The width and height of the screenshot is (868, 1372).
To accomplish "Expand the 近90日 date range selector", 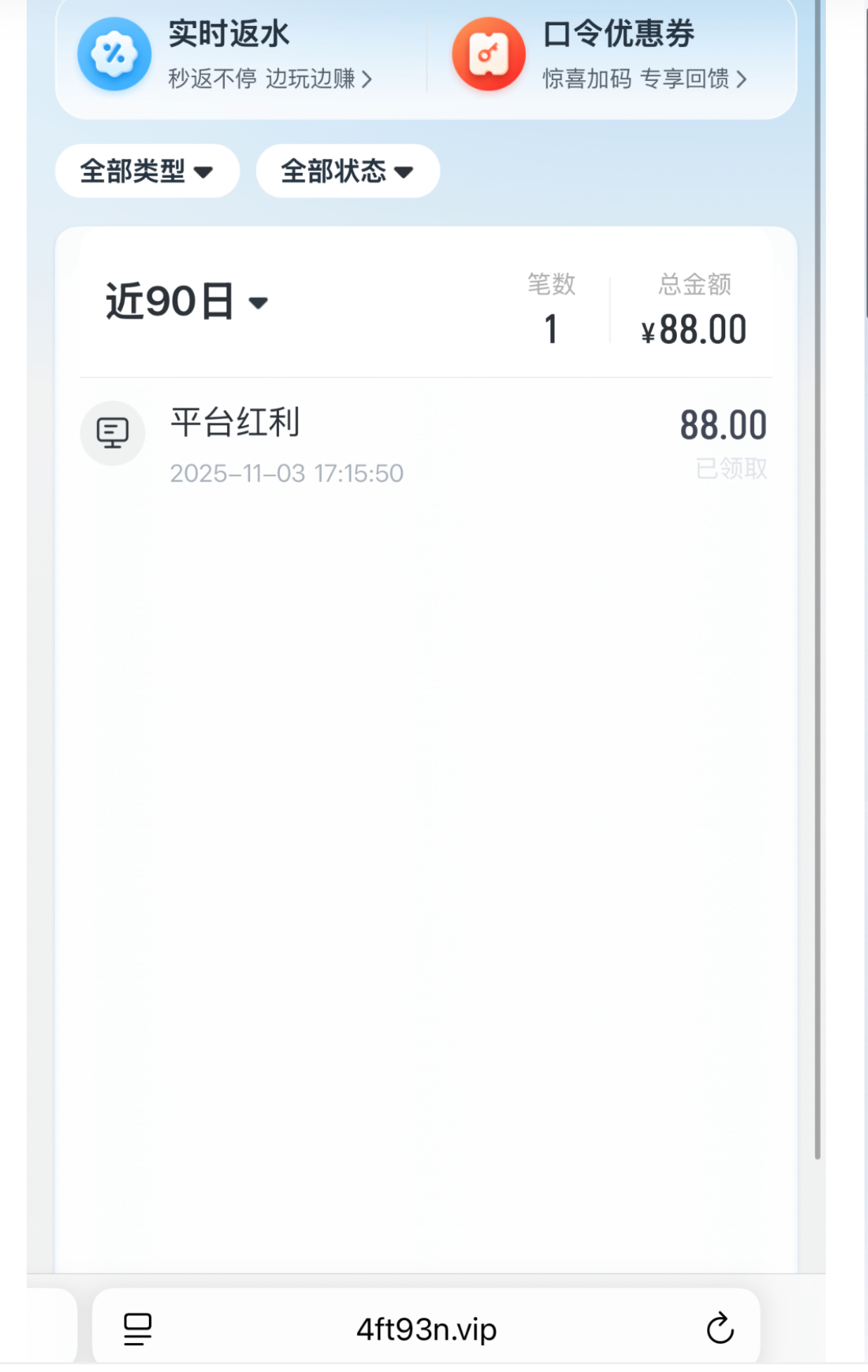I will coord(187,302).
